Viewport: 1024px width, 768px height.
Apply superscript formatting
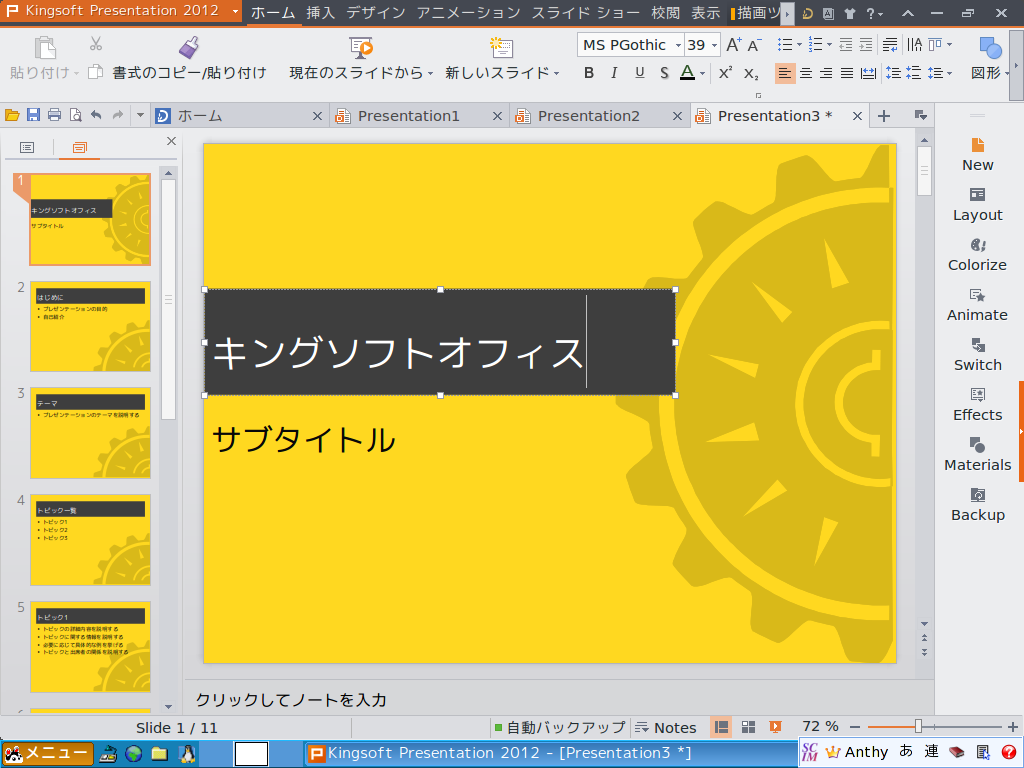point(726,72)
